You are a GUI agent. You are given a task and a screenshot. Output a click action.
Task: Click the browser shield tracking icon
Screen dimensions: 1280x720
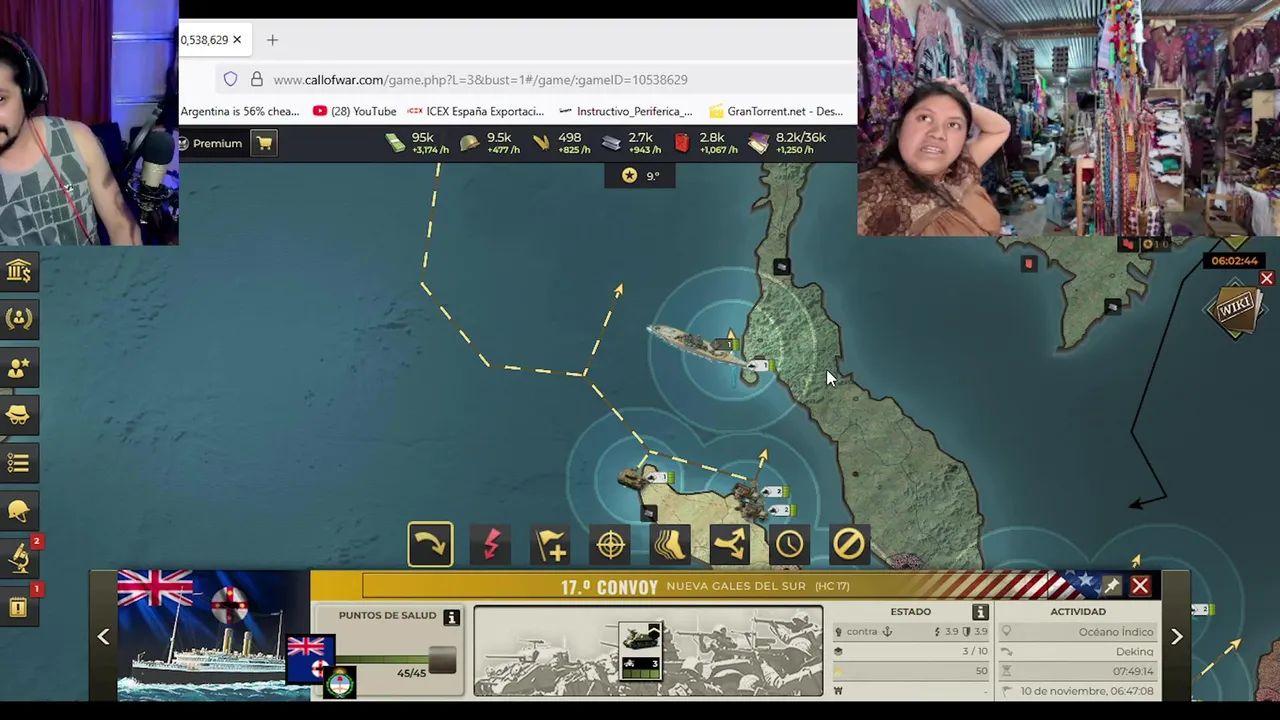tap(231, 79)
